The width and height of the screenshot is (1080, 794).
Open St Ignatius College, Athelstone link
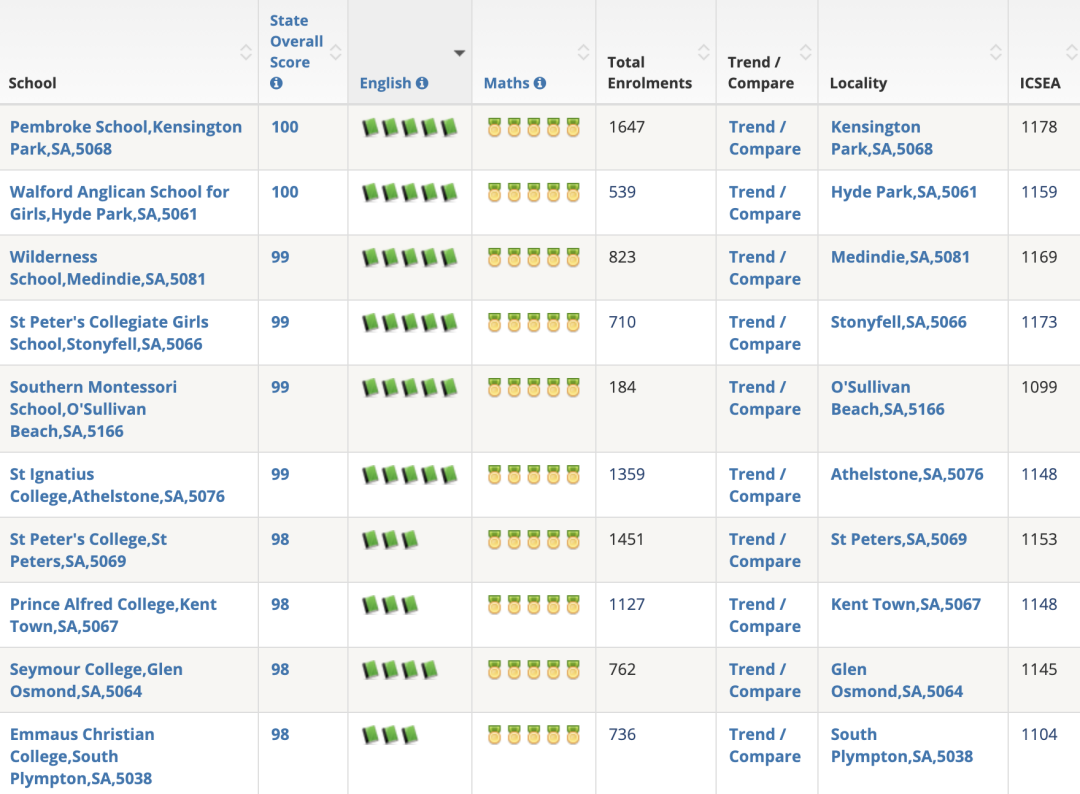[x=117, y=485]
